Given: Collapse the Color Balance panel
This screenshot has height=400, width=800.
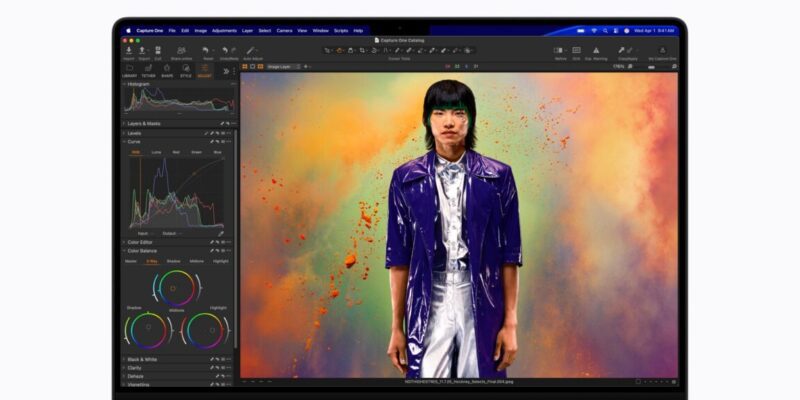Looking at the screenshot, I should [124, 251].
